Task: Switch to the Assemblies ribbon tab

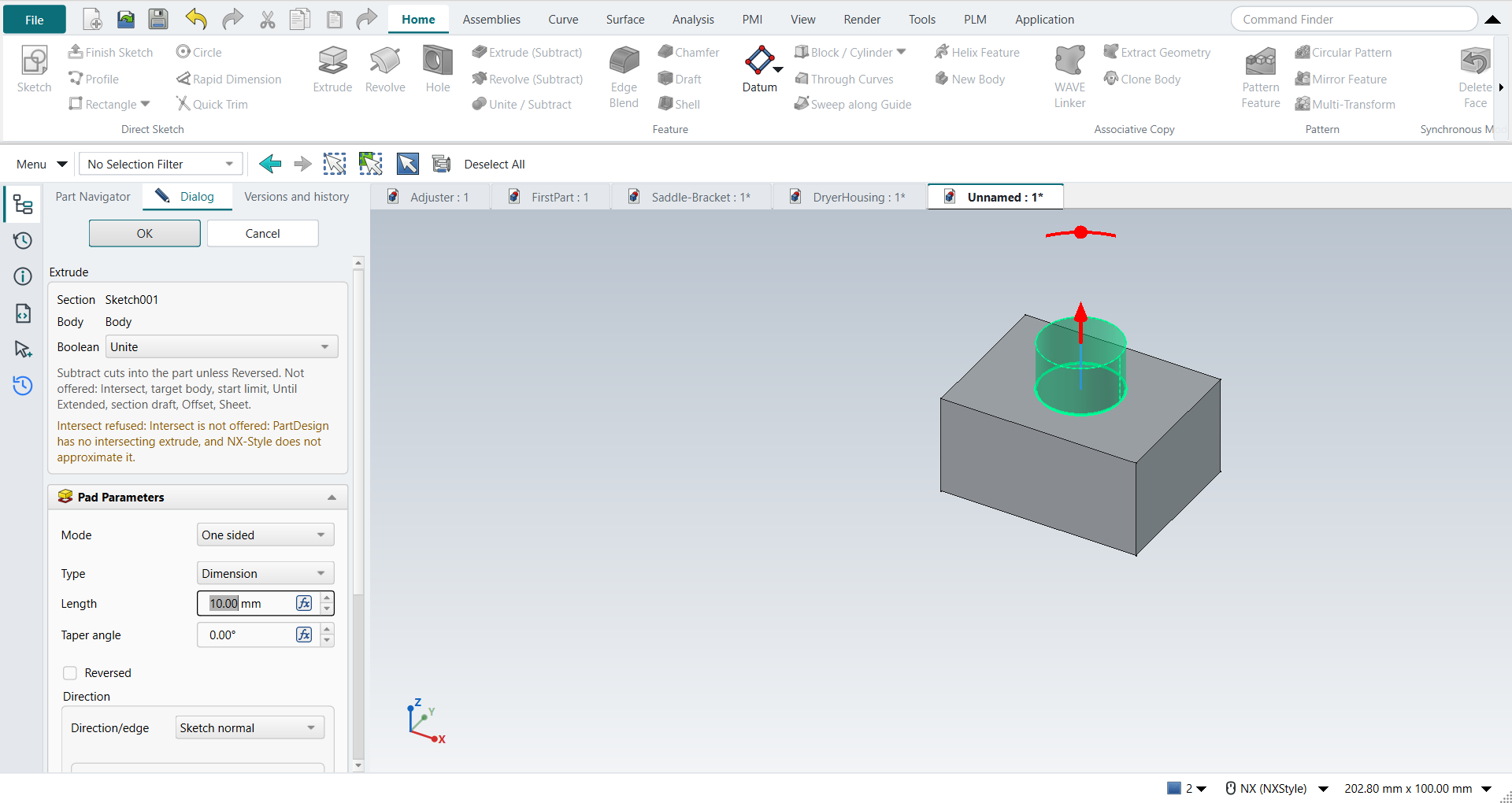Action: point(491,20)
